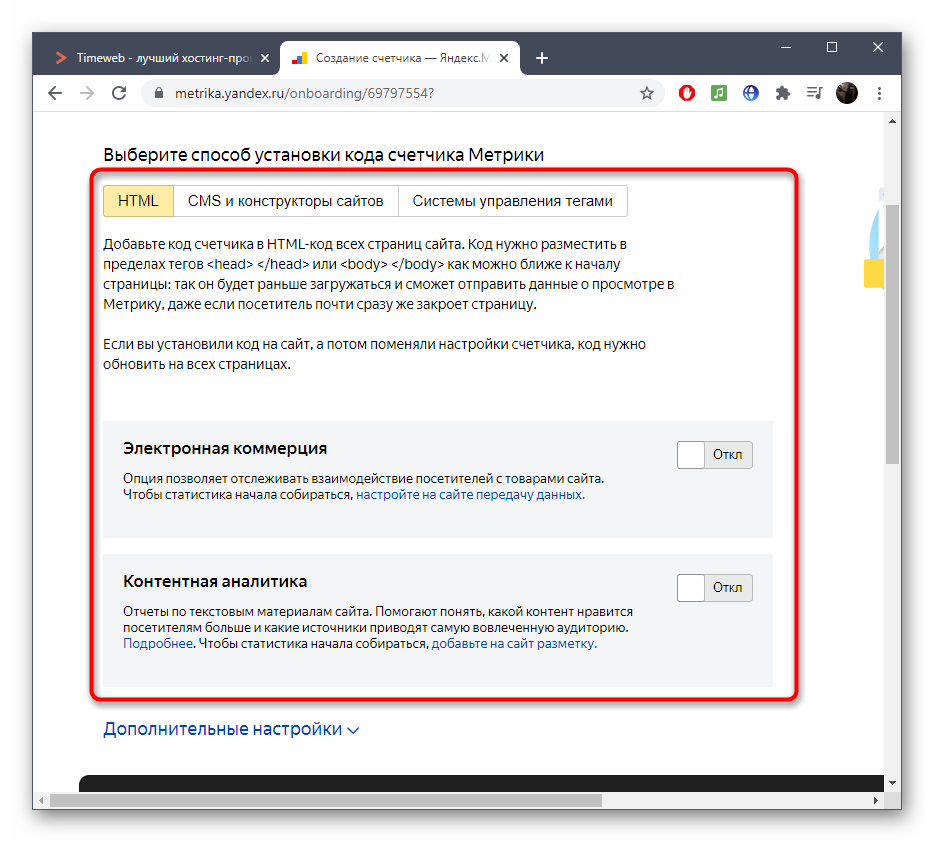
Task: Open the blue globe extension icon
Action: pyautogui.click(x=751, y=93)
